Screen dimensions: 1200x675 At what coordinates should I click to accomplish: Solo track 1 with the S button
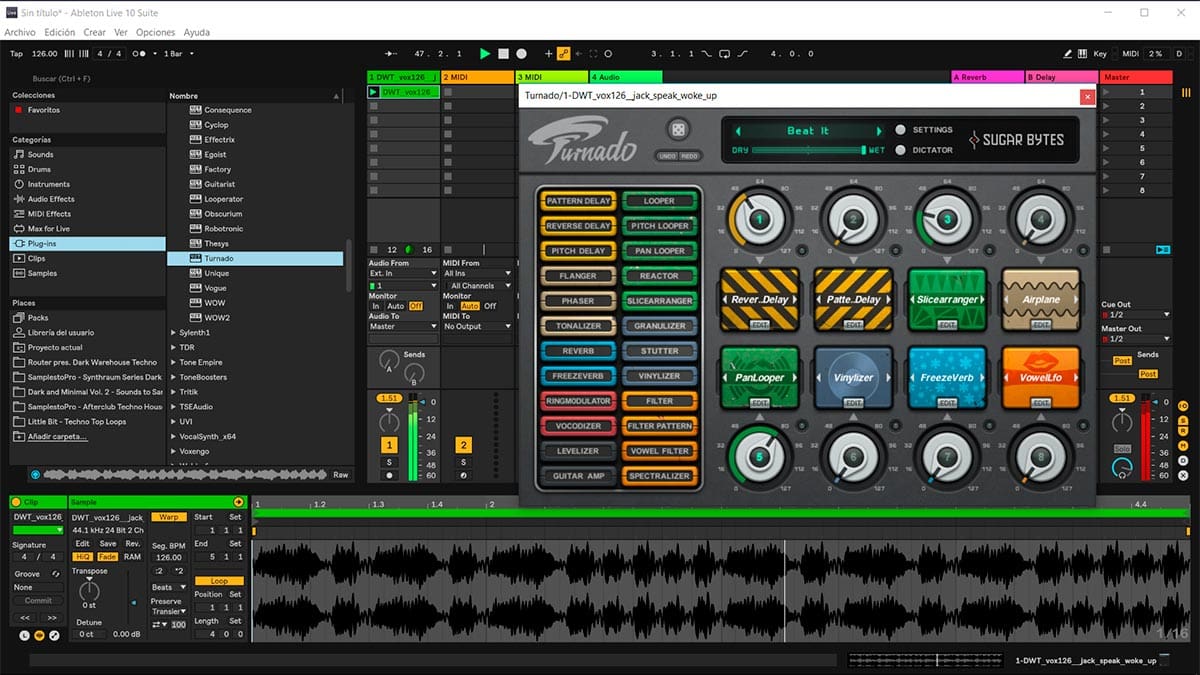point(389,462)
